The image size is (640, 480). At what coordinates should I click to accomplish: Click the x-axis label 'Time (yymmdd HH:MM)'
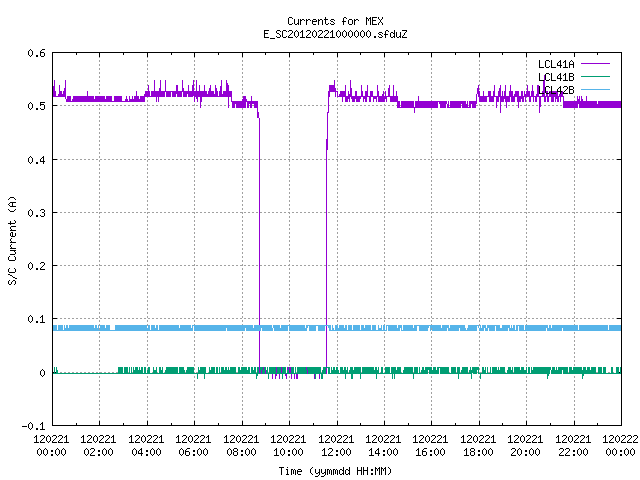(335, 471)
